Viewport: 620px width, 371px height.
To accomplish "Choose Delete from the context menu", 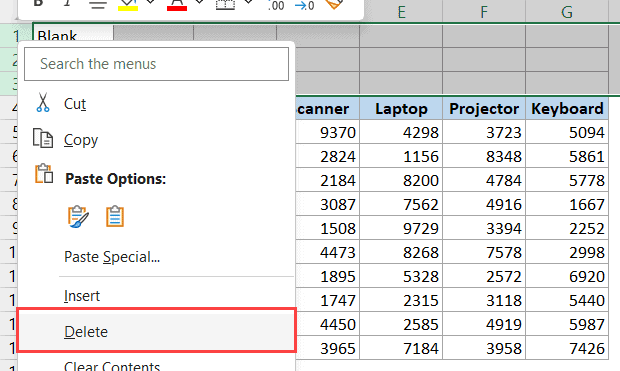I will [x=157, y=331].
